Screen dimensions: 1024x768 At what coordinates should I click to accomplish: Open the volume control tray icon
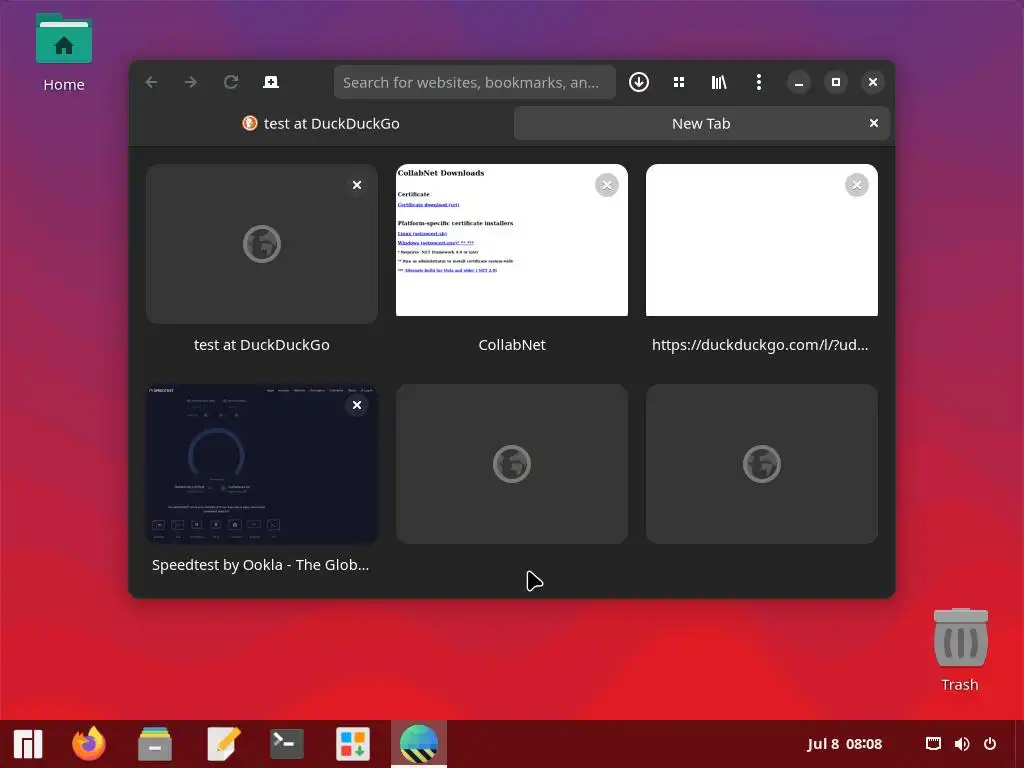[961, 744]
